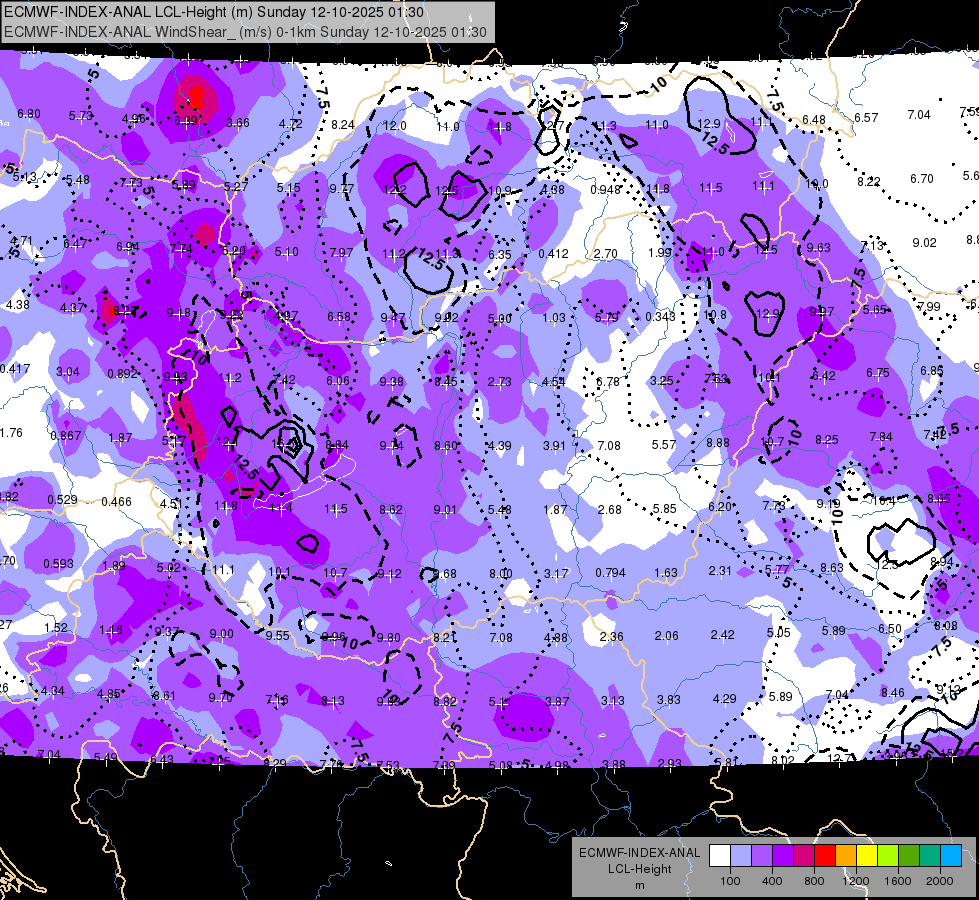Click legend label 1200
This screenshot has height=900, width=979.
pos(856,881)
